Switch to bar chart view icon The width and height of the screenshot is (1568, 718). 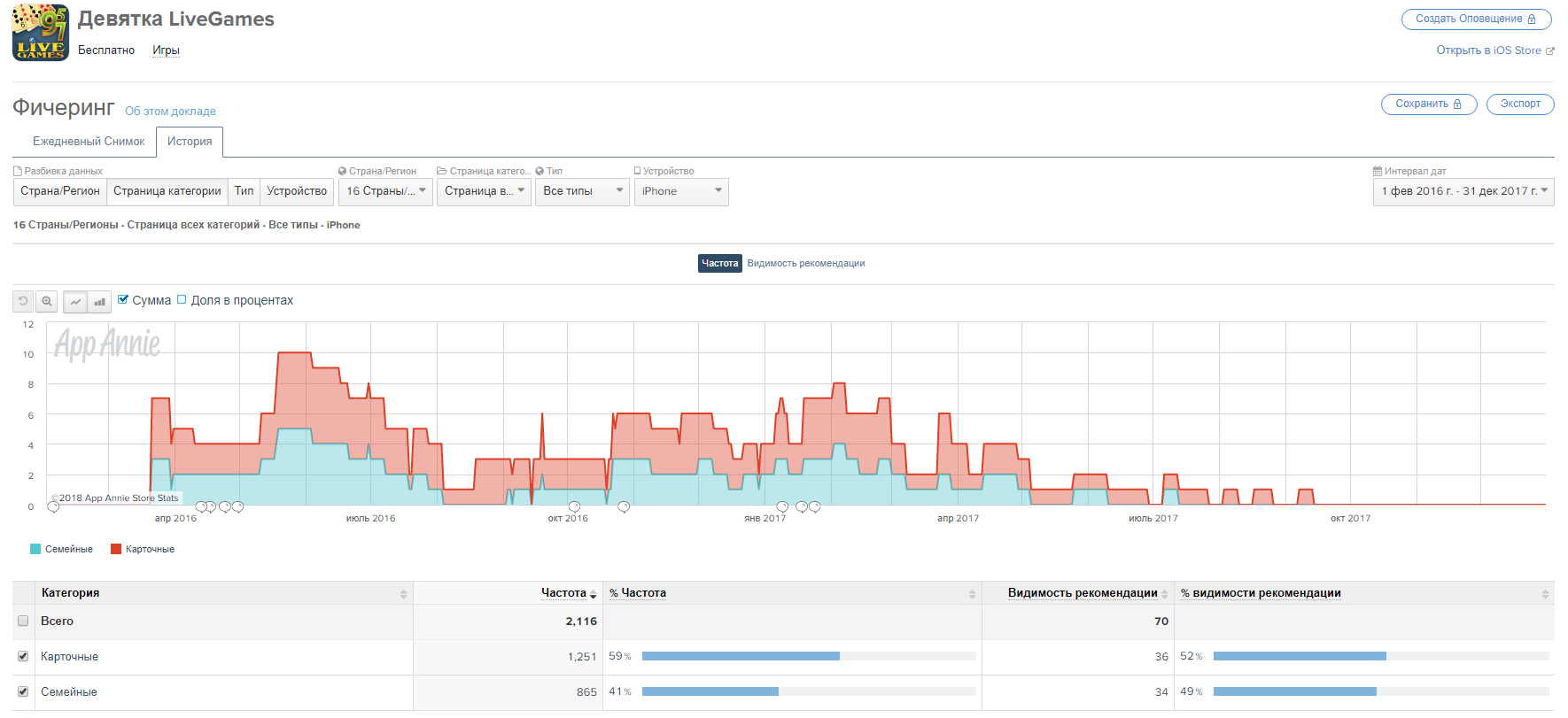pos(99,302)
